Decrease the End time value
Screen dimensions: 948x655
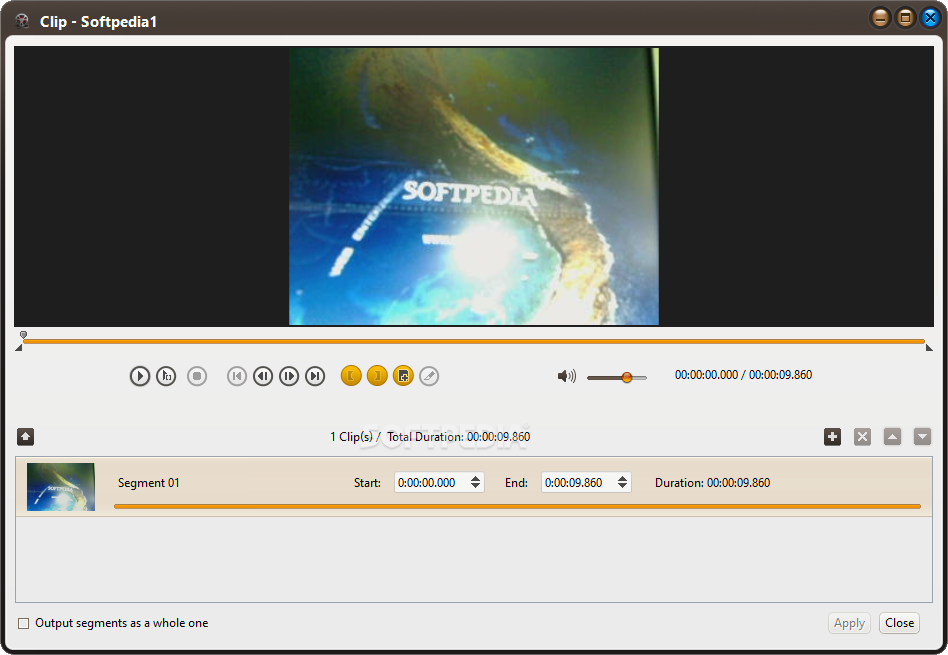[x=623, y=487]
